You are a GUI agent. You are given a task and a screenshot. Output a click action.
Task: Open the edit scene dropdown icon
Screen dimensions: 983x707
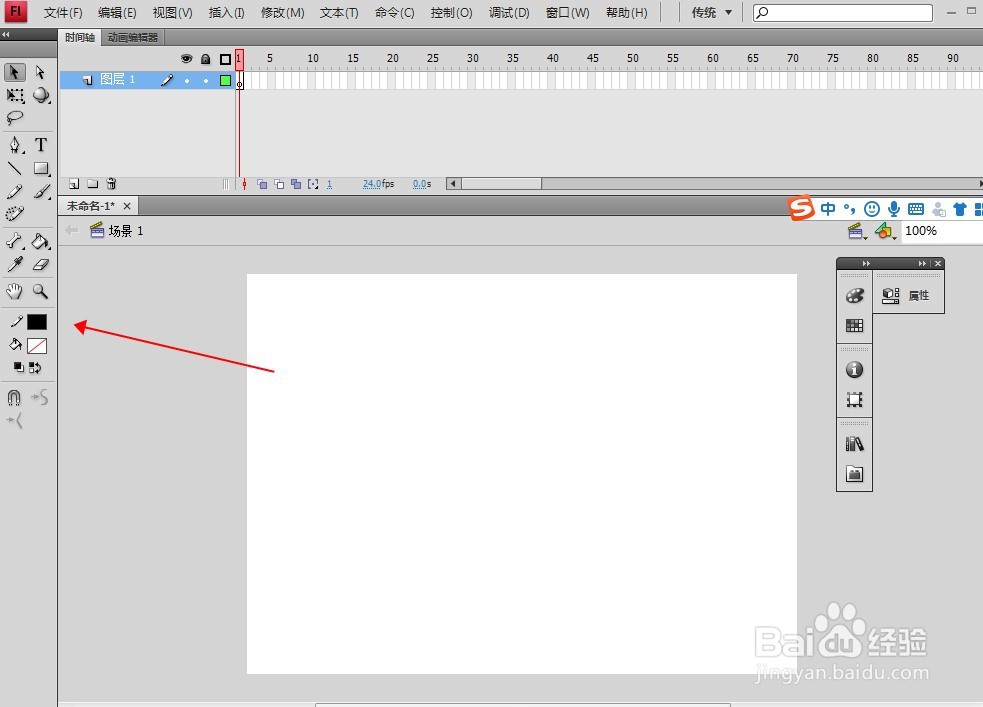click(857, 231)
